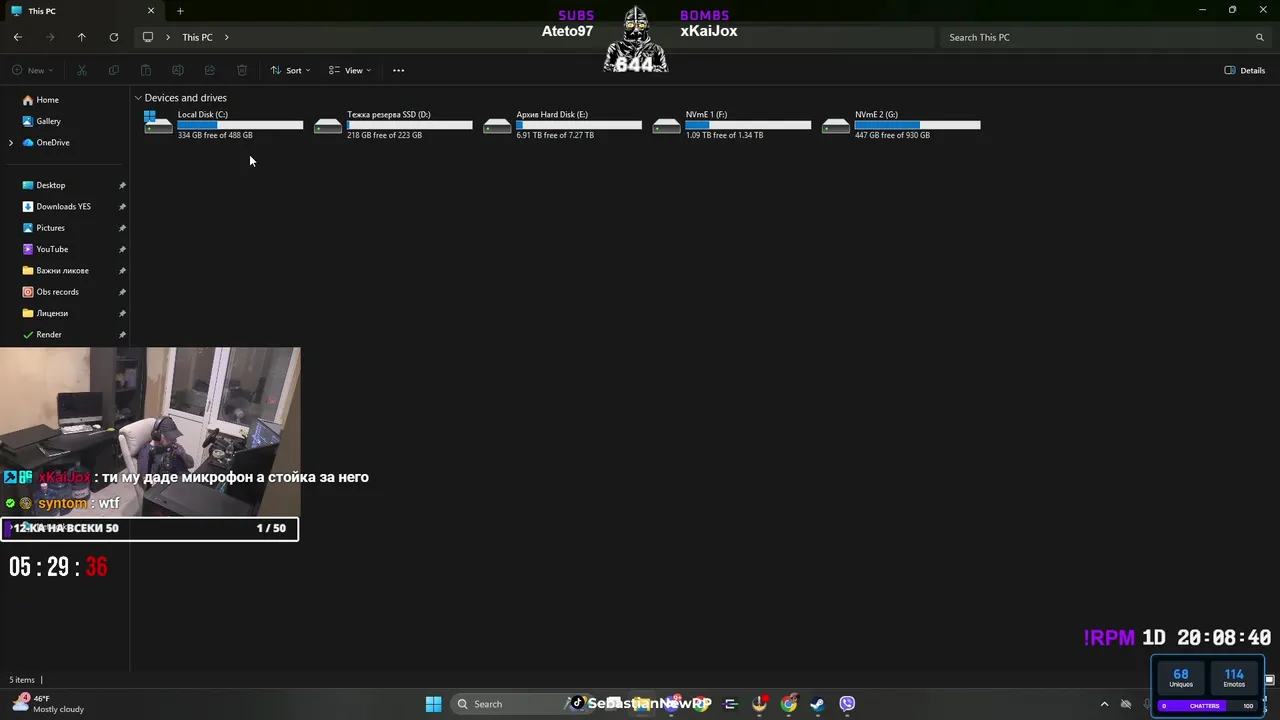
Task: Select the NVmE 1 (F:) drive
Action: [x=731, y=125]
